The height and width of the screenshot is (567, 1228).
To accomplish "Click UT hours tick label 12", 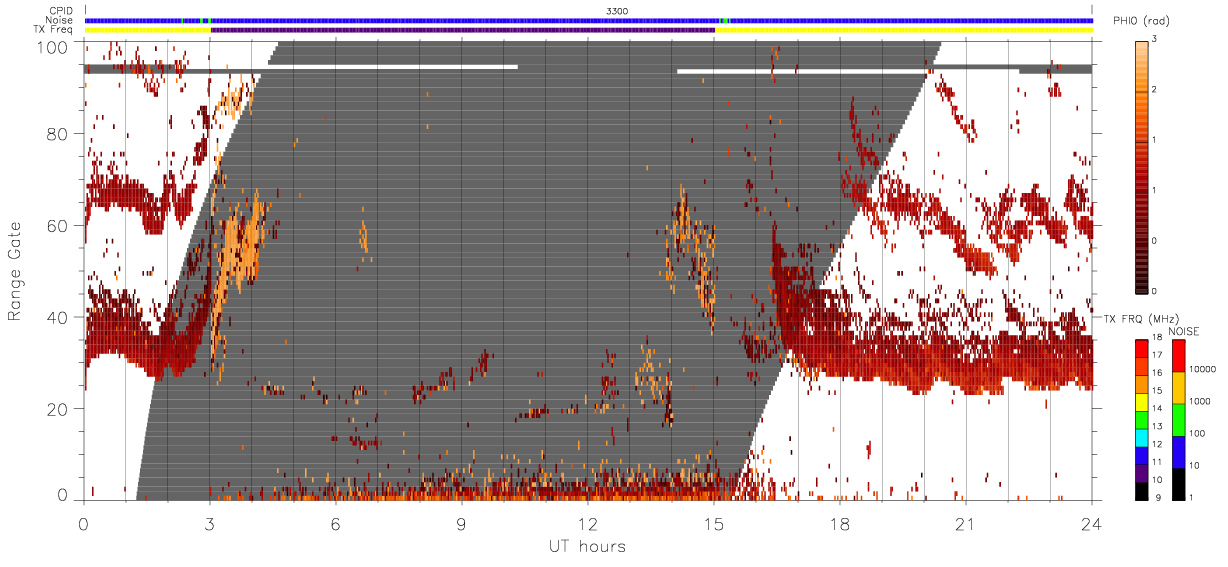I will (588, 525).
